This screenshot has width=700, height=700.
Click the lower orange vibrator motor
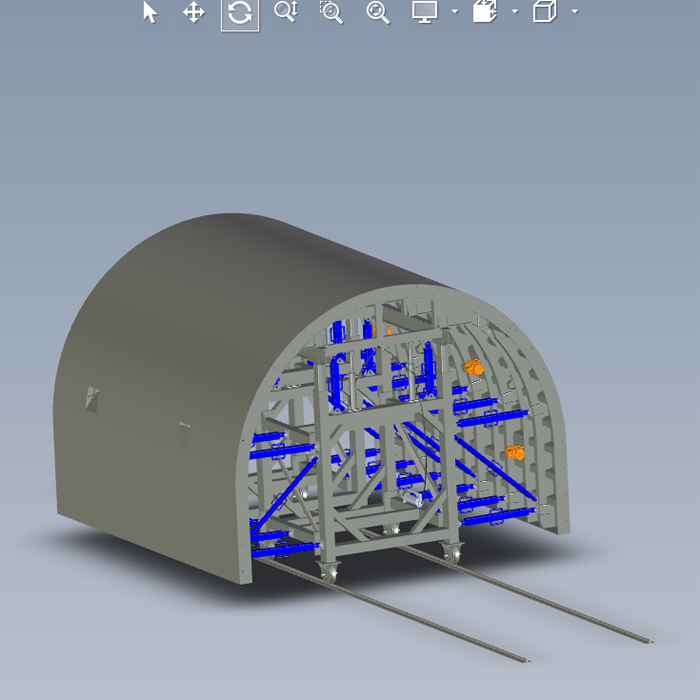pyautogui.click(x=515, y=452)
